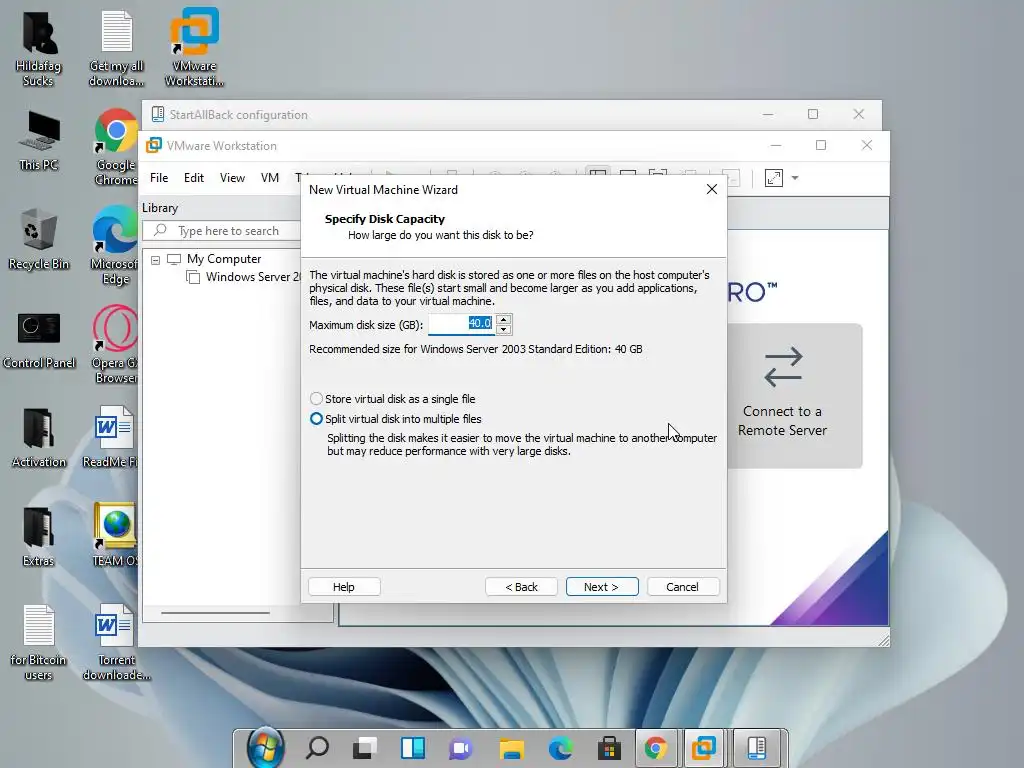Open Opera GX Browser desktop shortcut
Viewport: 1024px width, 768px height.
115,345
